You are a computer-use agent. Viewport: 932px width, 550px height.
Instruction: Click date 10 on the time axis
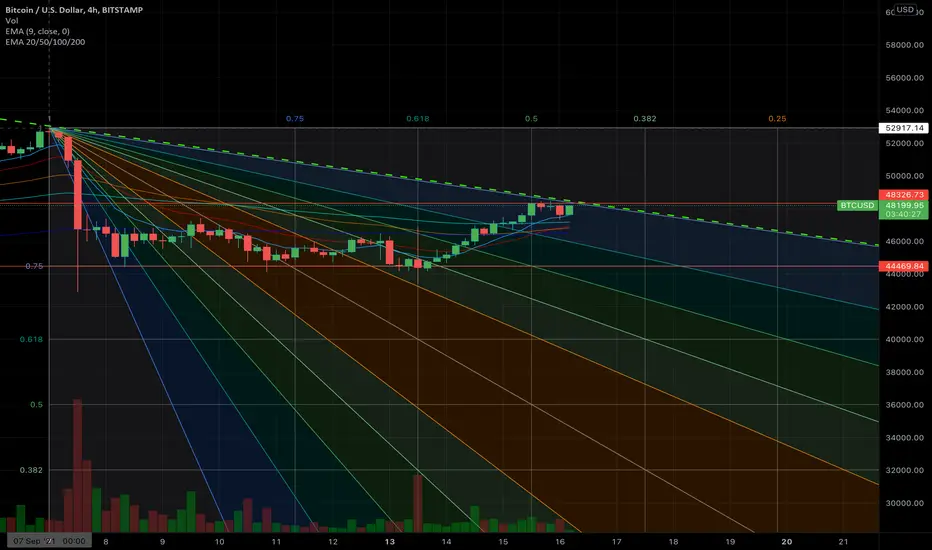(x=219, y=542)
